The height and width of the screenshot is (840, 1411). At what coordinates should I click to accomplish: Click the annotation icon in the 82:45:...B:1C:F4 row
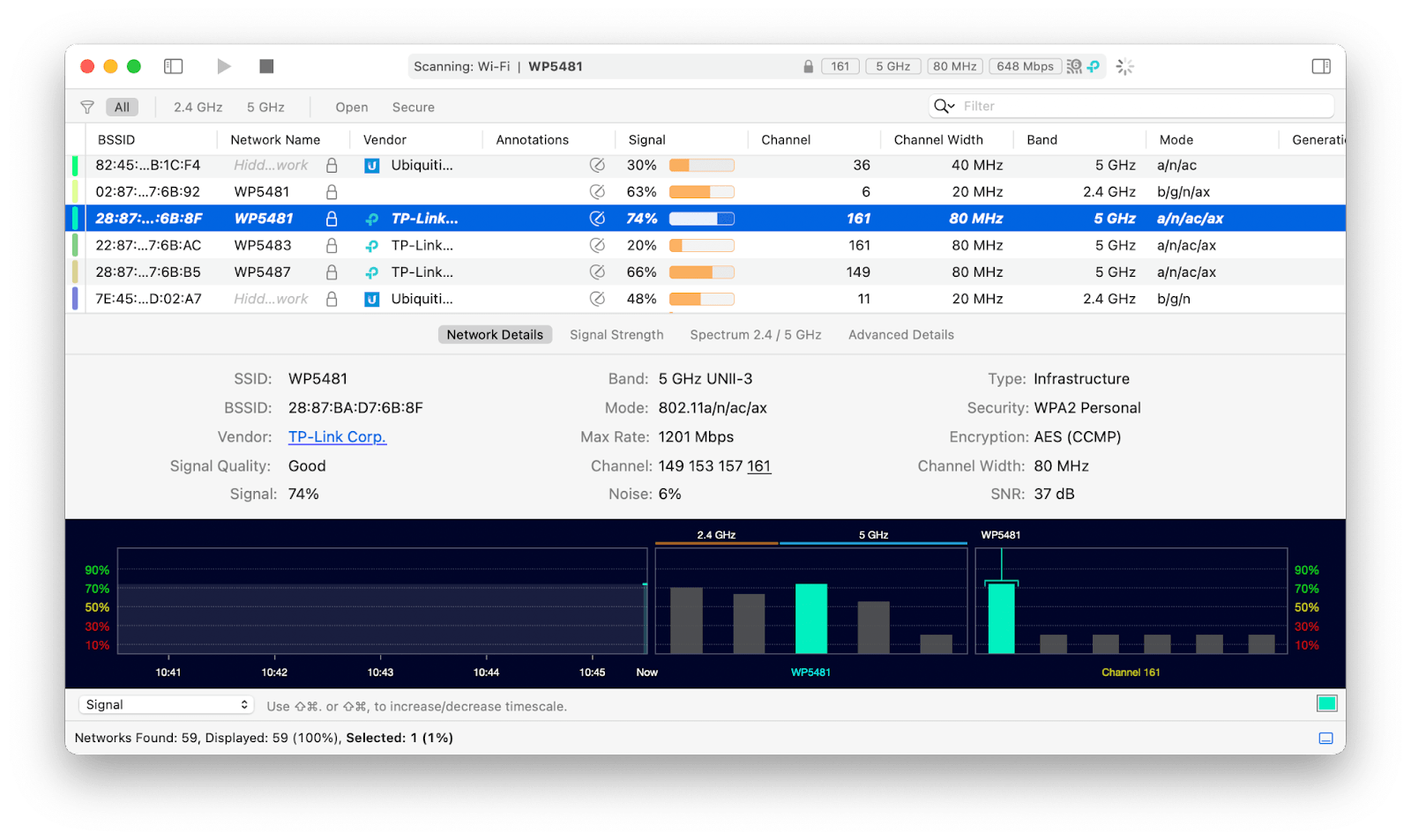coord(597,165)
